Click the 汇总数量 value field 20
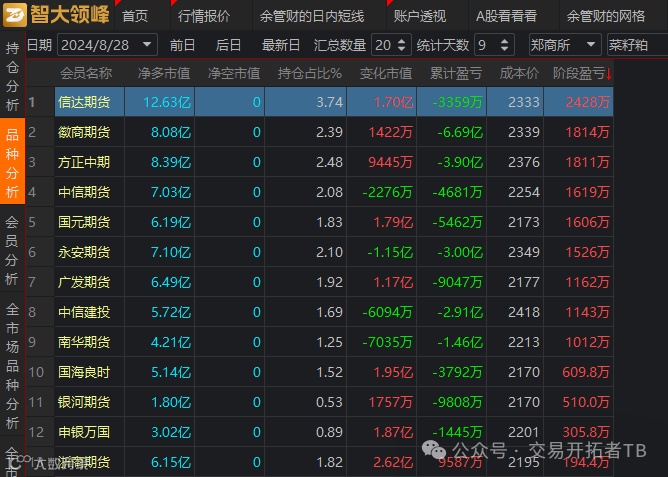668x477 pixels. pyautogui.click(x=383, y=45)
